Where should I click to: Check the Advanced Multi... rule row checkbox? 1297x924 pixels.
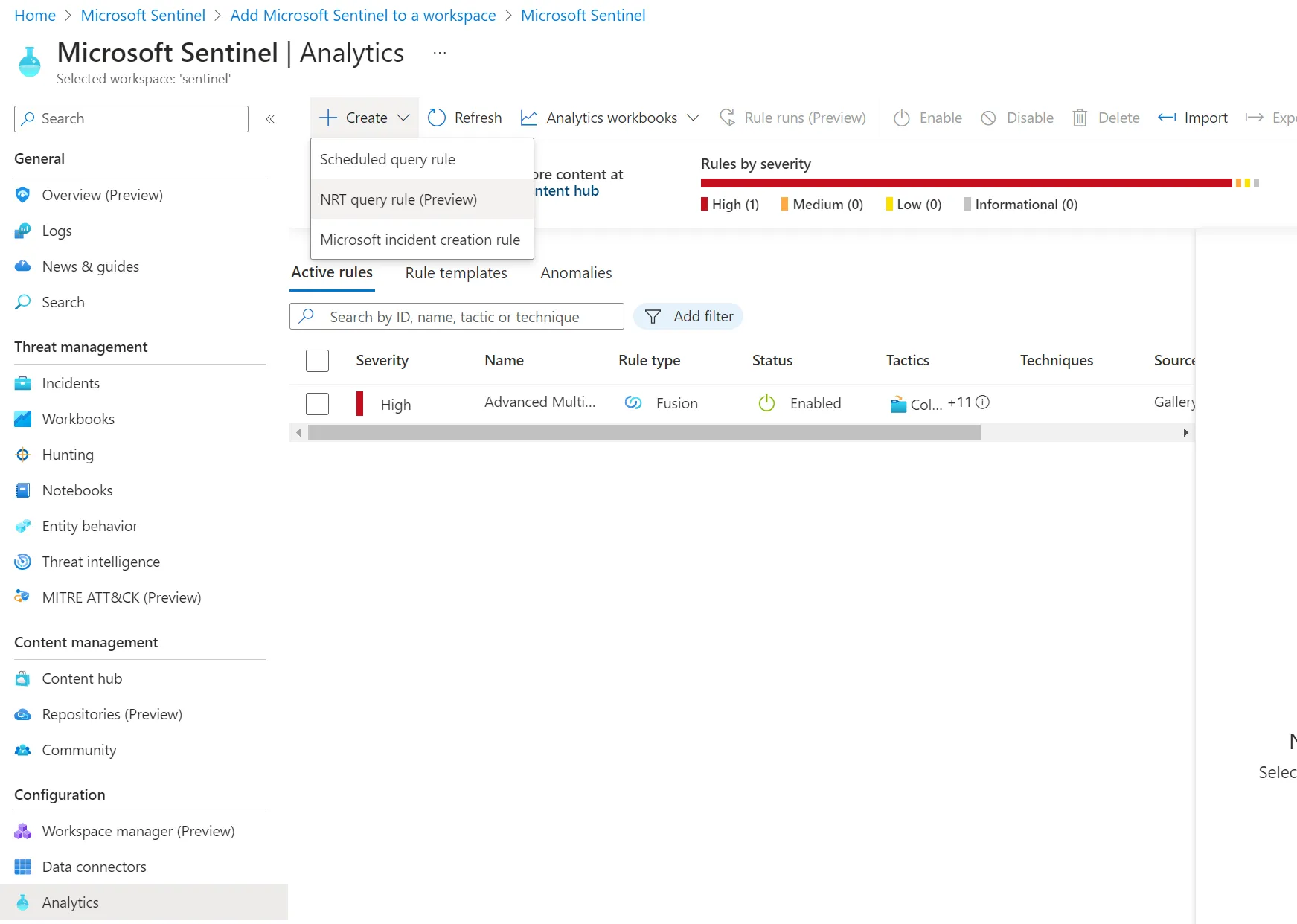317,404
